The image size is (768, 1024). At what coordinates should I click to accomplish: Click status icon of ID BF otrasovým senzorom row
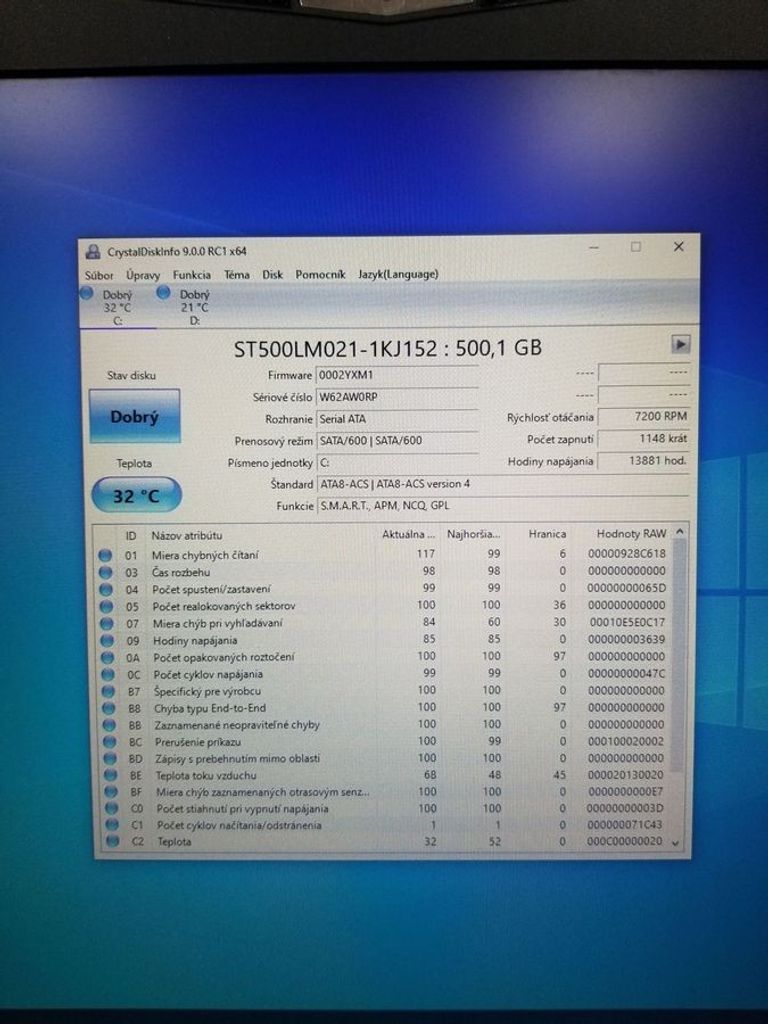(111, 792)
